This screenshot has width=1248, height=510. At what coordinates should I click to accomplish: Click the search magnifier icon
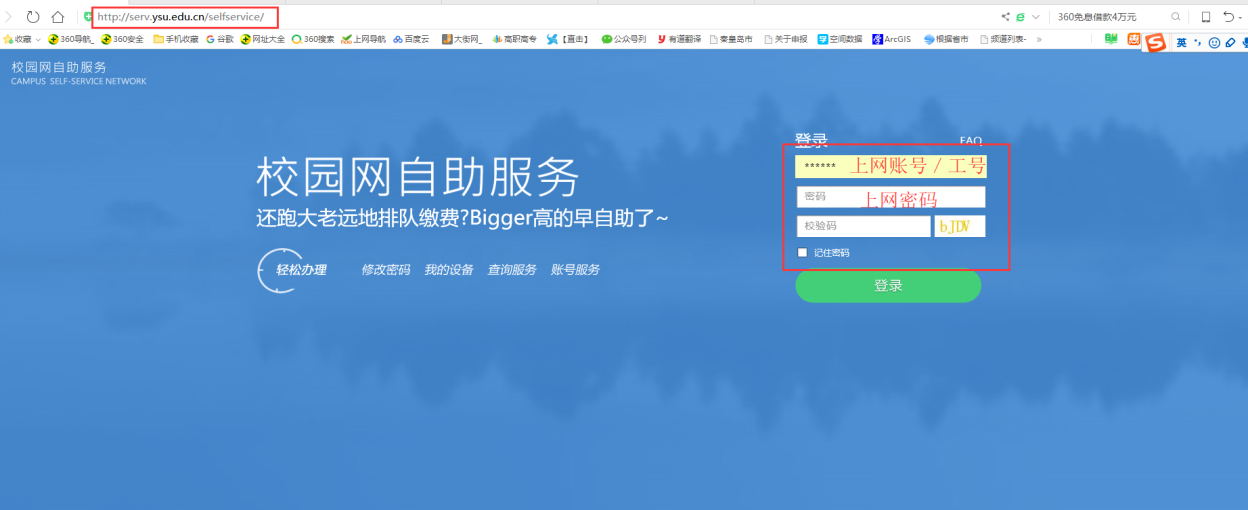[1175, 17]
